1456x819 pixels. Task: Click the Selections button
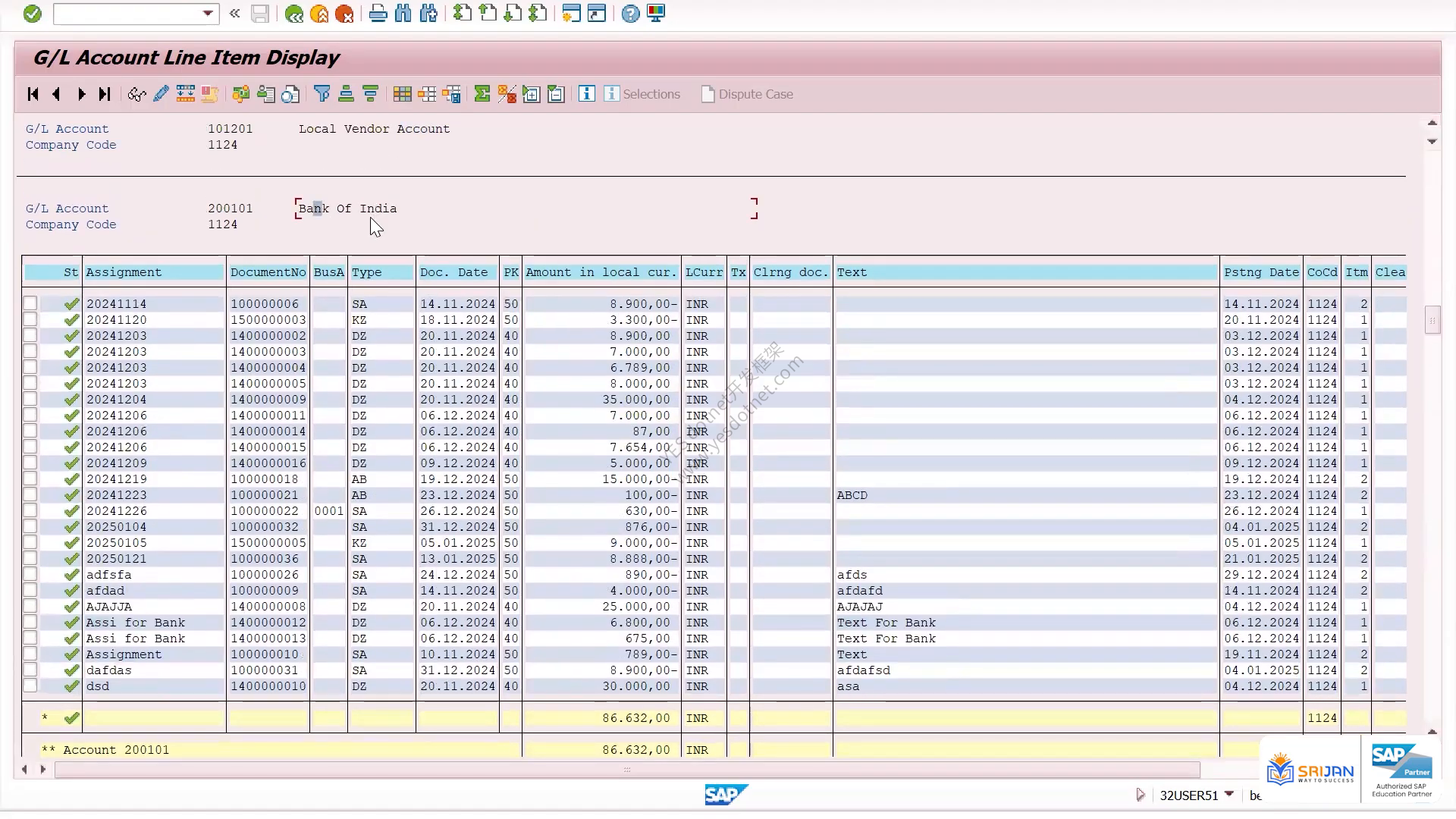click(642, 94)
